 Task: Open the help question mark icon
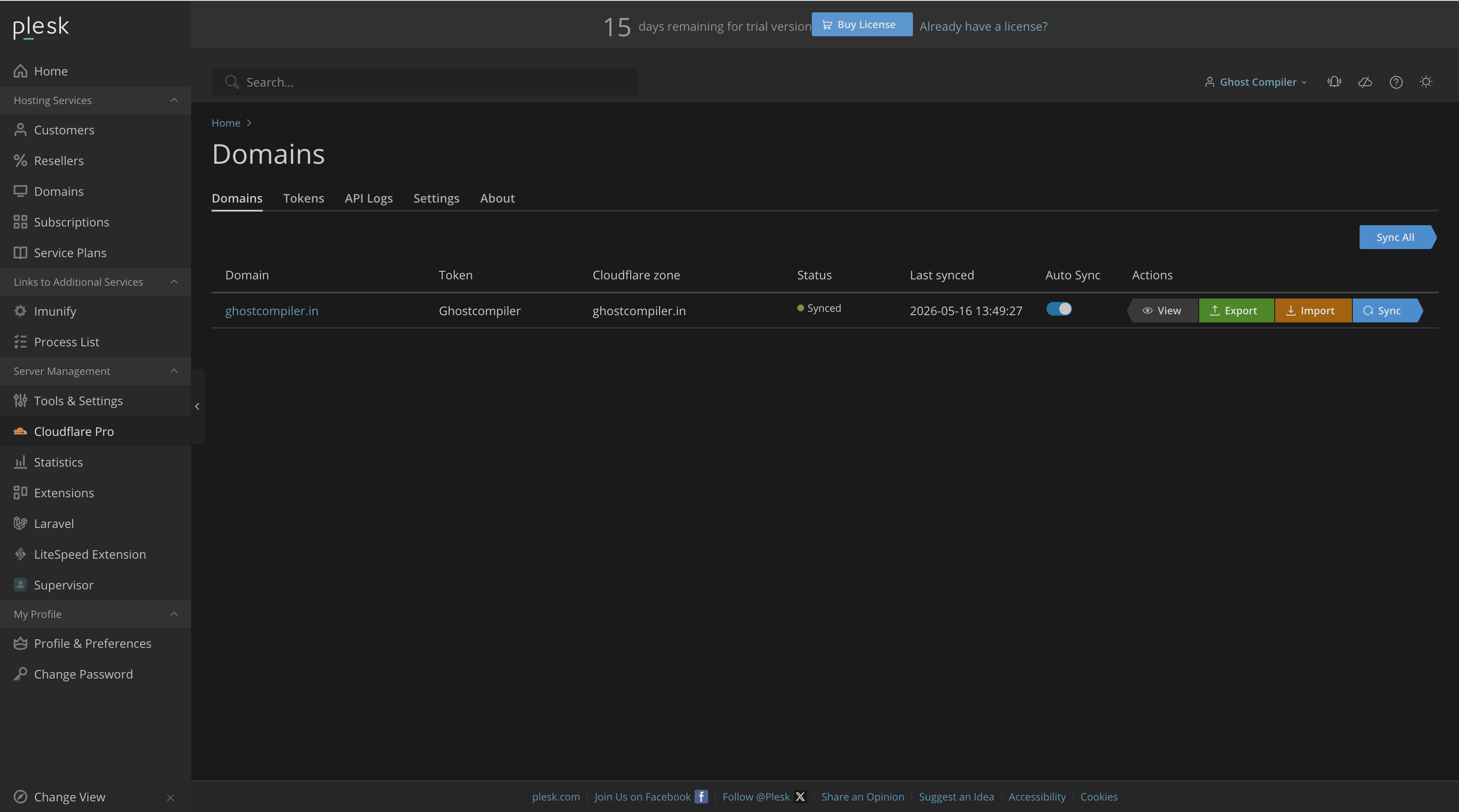click(x=1395, y=82)
